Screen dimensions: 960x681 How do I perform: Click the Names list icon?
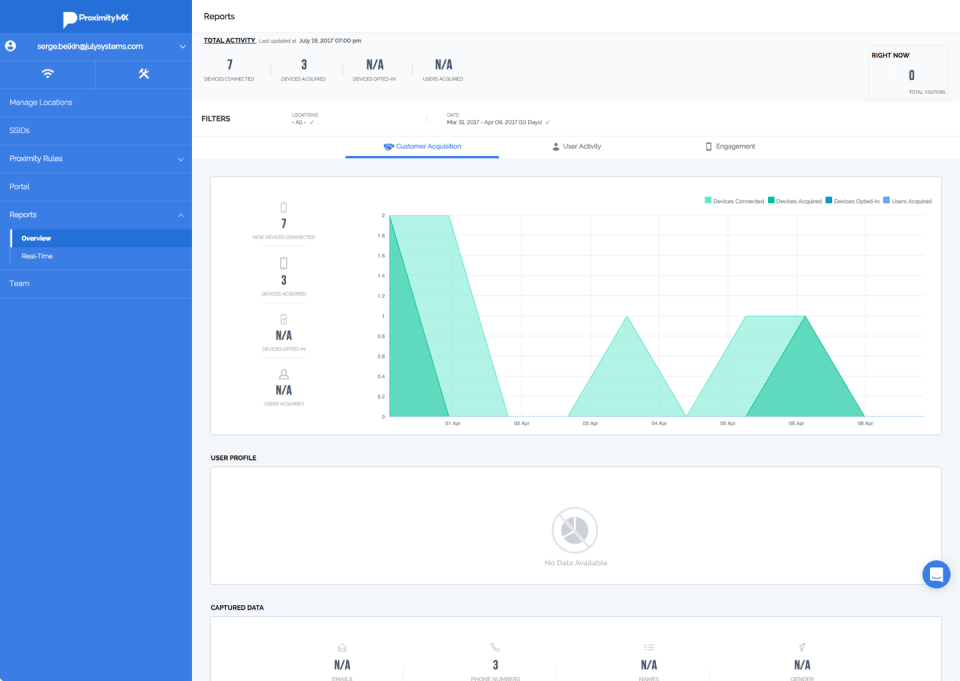pos(649,647)
